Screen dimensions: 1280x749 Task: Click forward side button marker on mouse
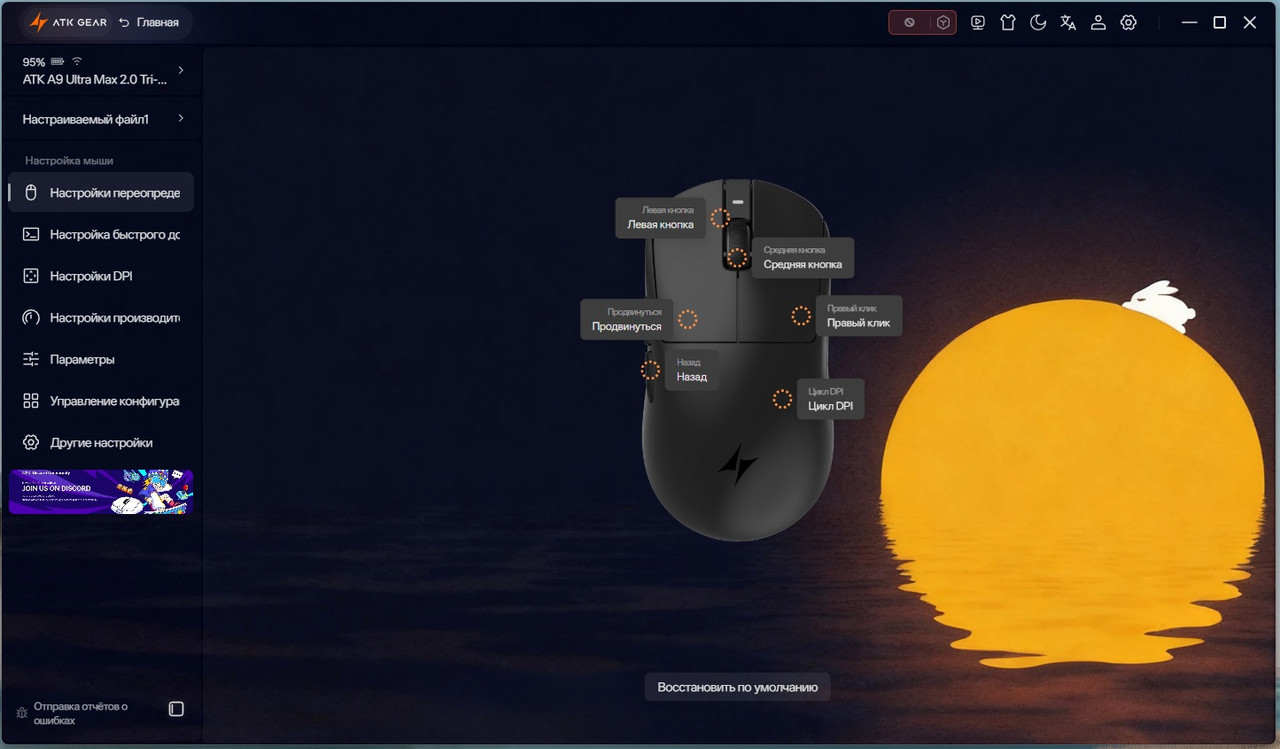pyautogui.click(x=688, y=319)
